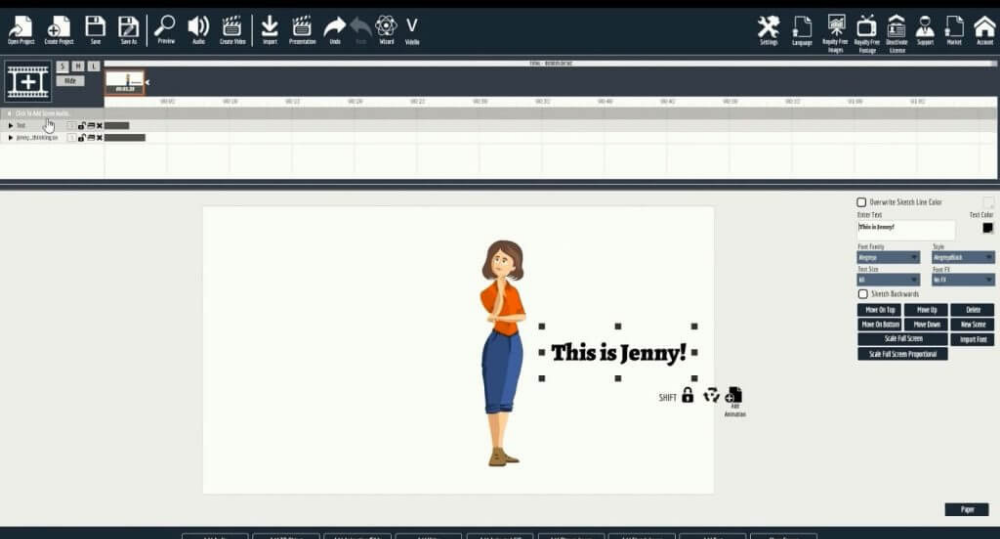Click the Paper button
The width and height of the screenshot is (1000, 539).
(x=967, y=509)
